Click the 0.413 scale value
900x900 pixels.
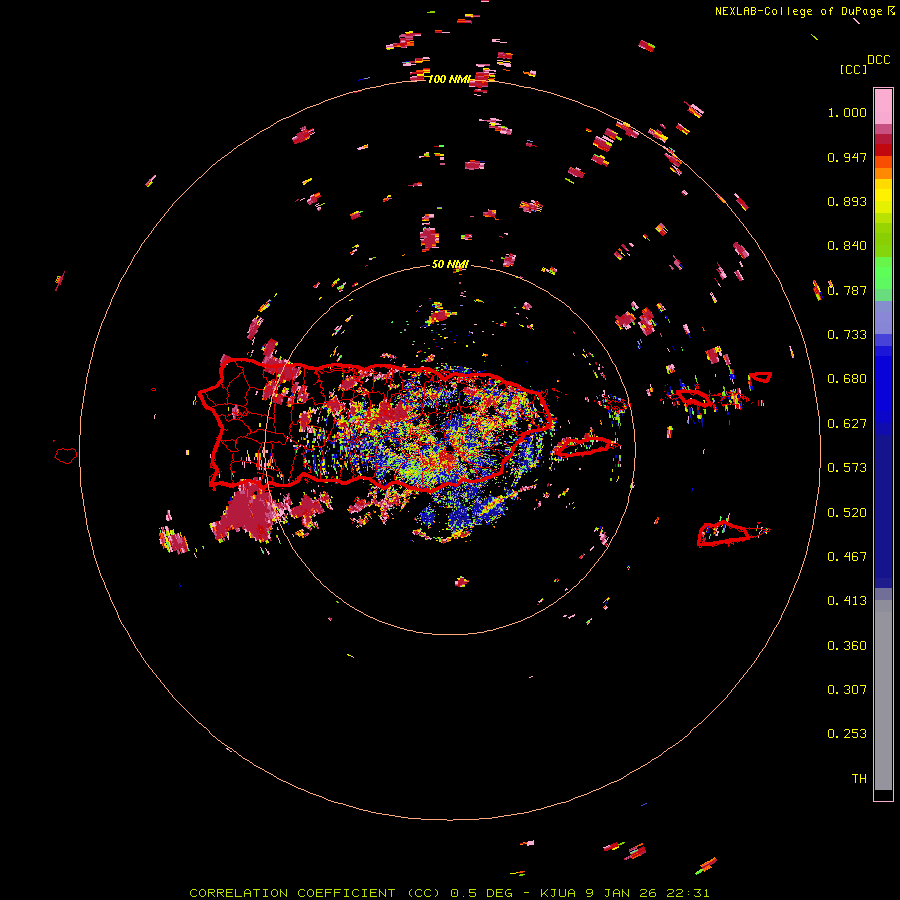847,601
